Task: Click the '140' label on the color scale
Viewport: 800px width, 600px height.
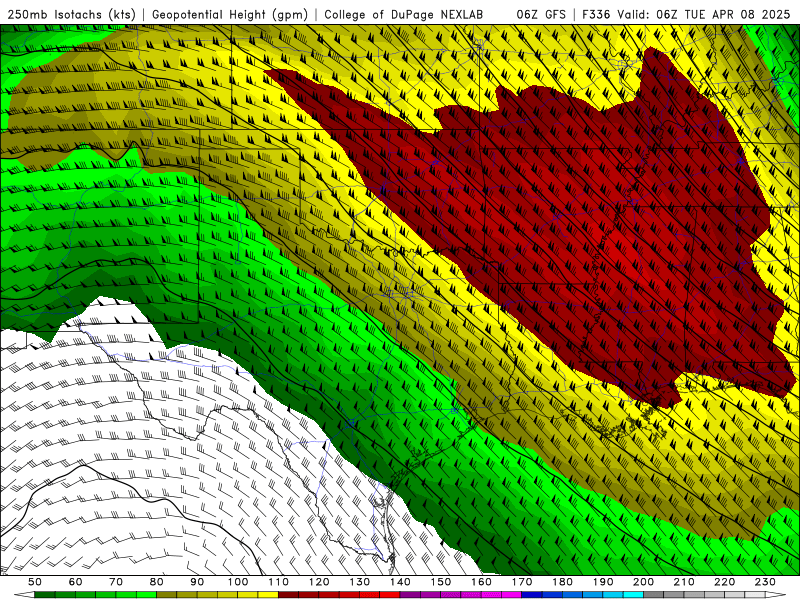Action: pos(400,582)
